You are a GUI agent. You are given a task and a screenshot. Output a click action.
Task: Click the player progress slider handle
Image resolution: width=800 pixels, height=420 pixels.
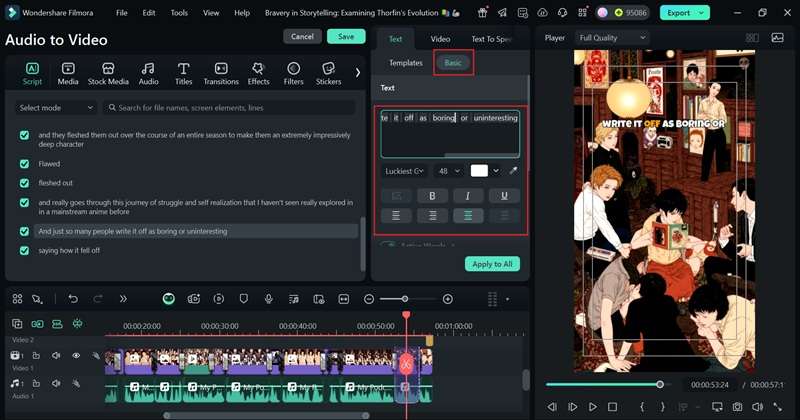coord(660,384)
